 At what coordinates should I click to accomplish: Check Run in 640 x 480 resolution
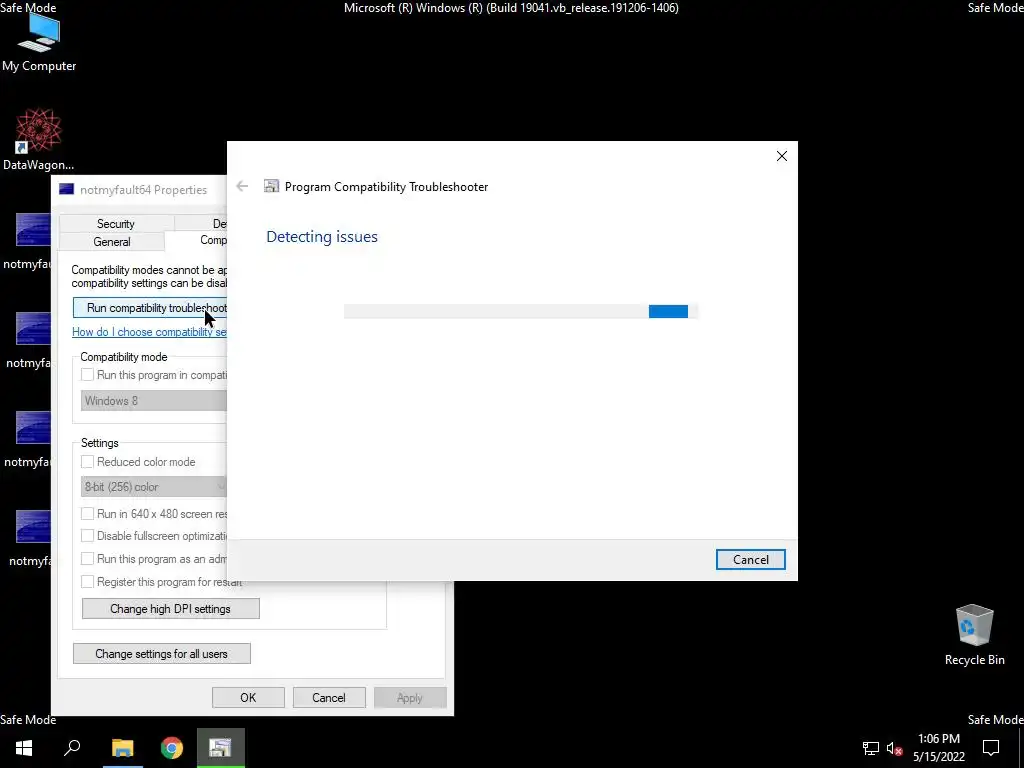tap(88, 514)
